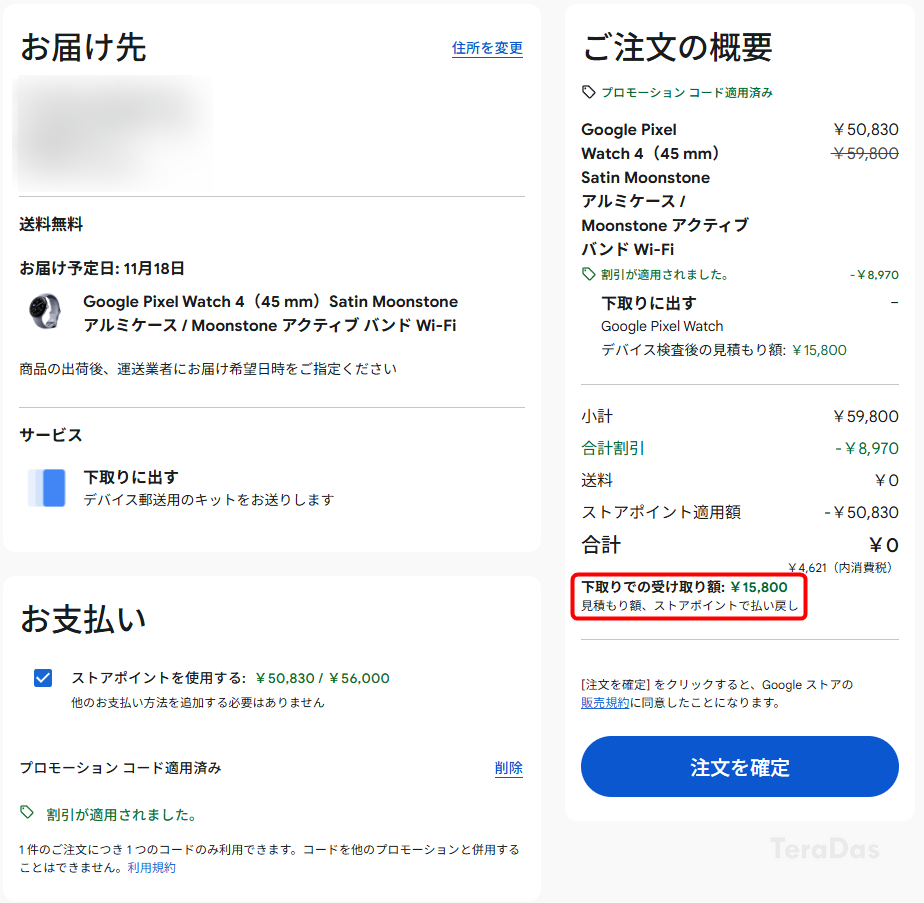Click the 合計割引 total discount row
Image resolution: width=924 pixels, height=903 pixels.
[x=740, y=449]
